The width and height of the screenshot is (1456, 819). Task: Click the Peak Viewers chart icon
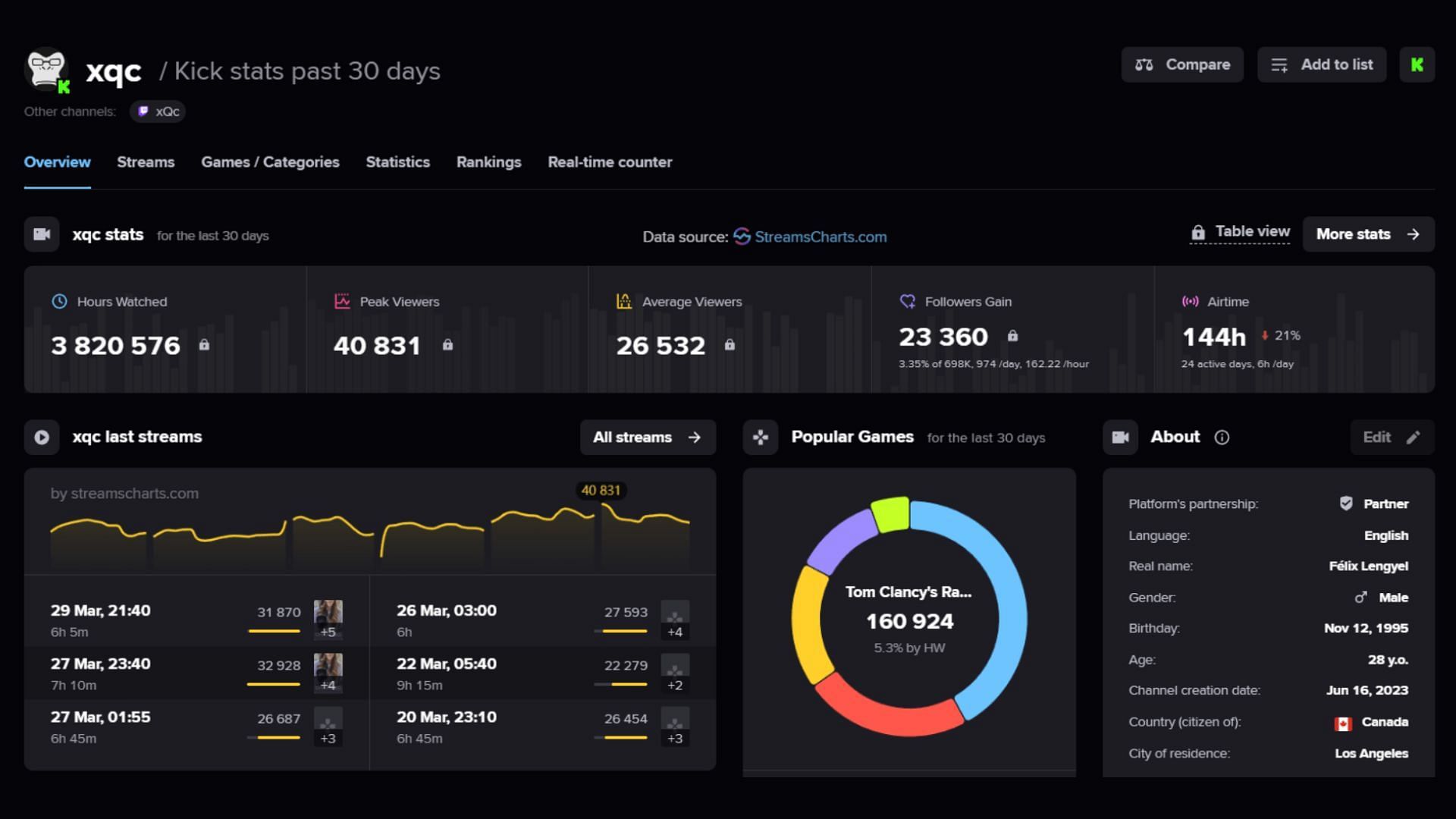tap(342, 301)
